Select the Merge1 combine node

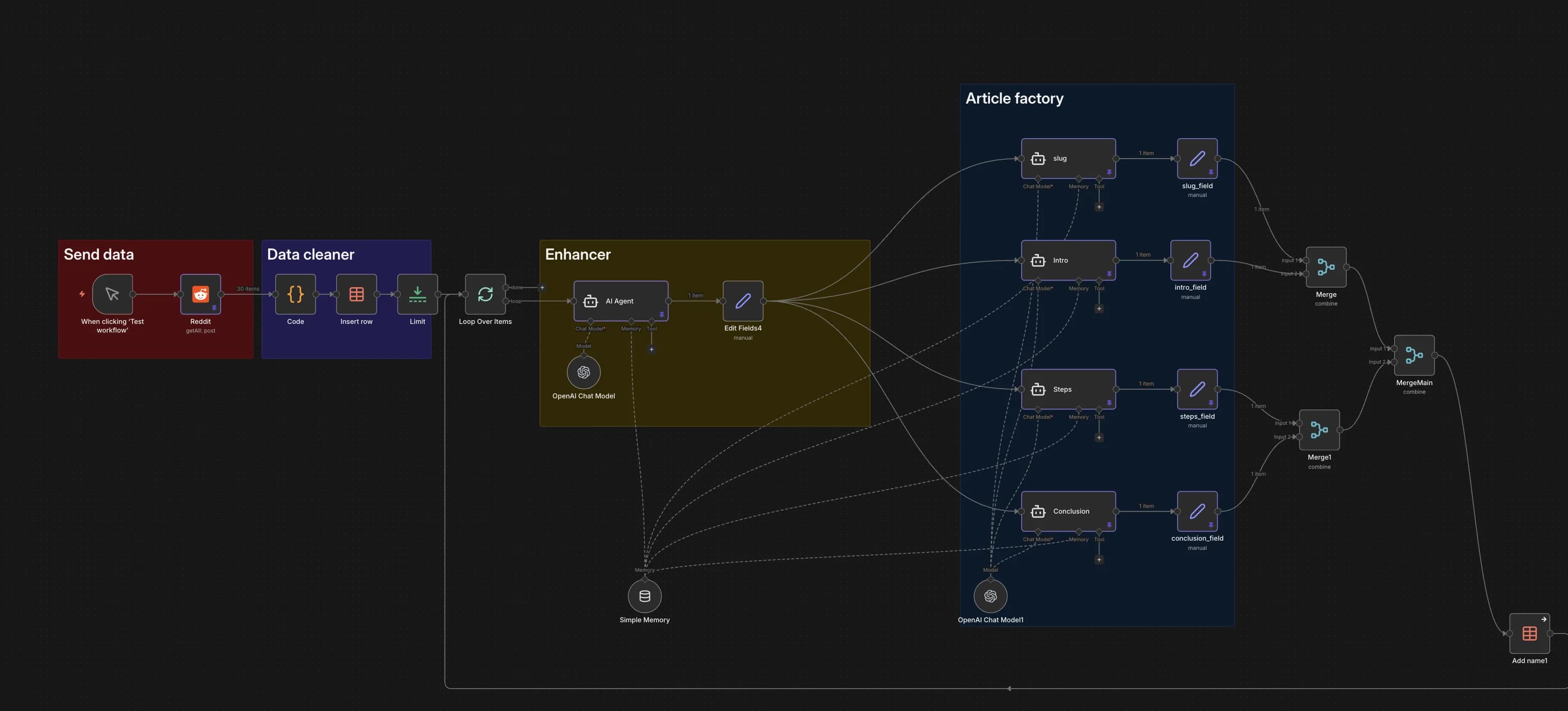[x=1319, y=430]
